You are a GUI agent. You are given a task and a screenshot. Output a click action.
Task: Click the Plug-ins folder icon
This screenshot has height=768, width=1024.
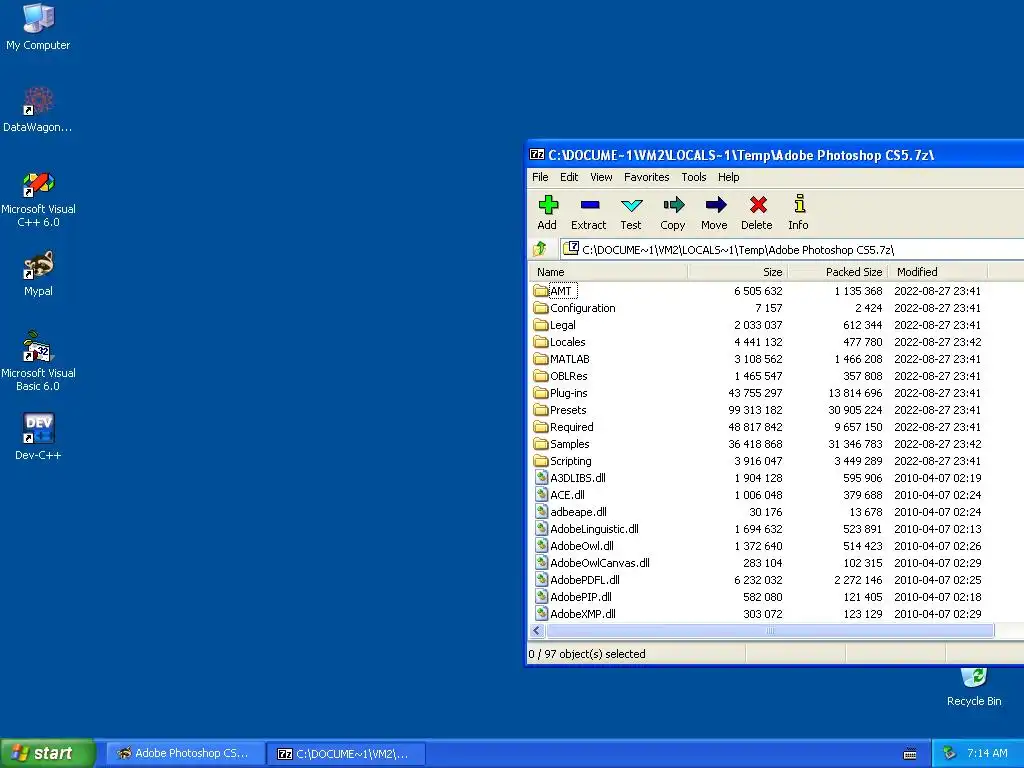coord(540,392)
